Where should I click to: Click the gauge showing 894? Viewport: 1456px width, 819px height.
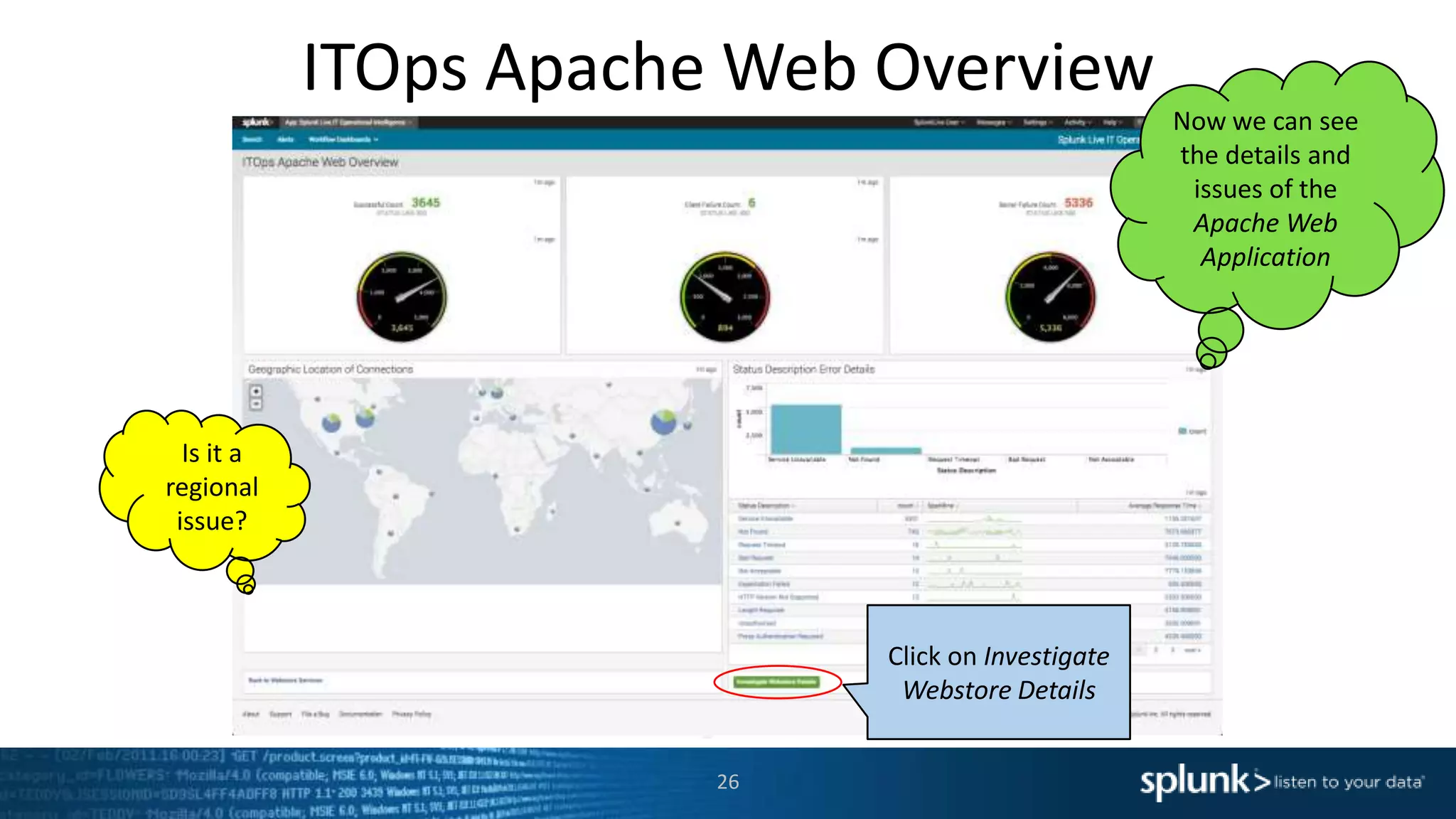coord(725,296)
